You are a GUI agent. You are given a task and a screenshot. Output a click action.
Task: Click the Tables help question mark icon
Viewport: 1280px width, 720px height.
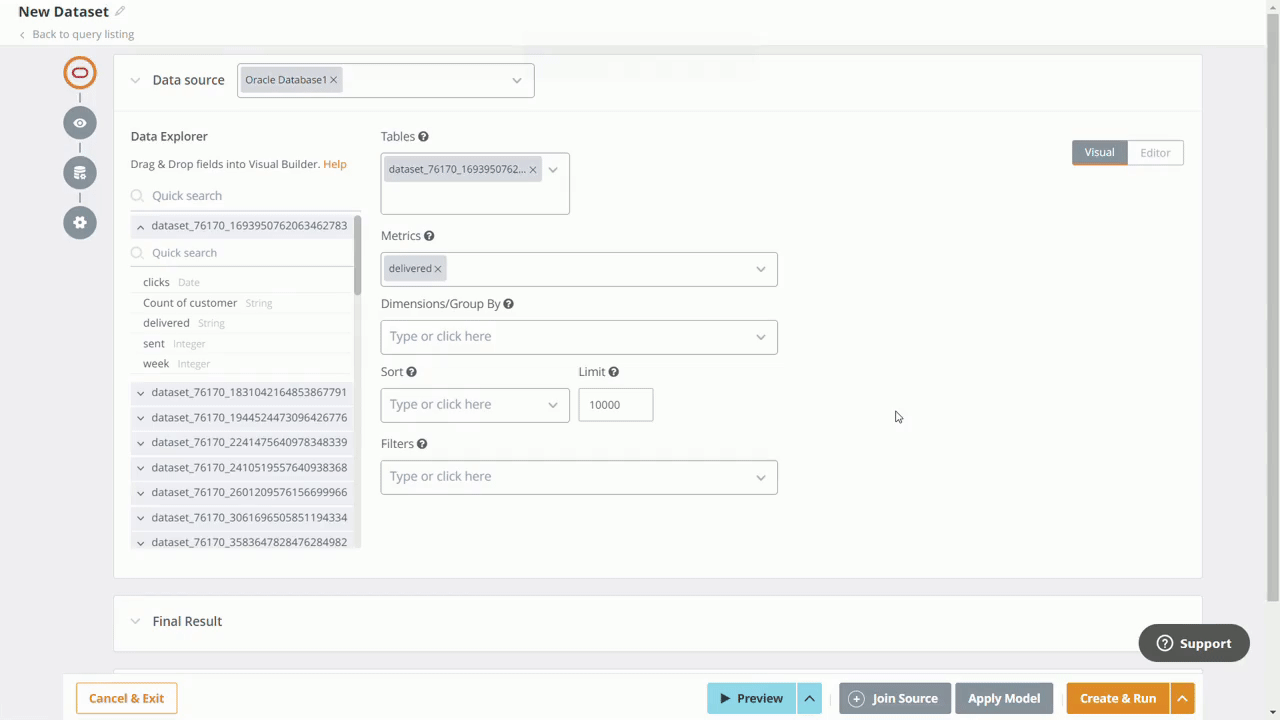pos(423,137)
